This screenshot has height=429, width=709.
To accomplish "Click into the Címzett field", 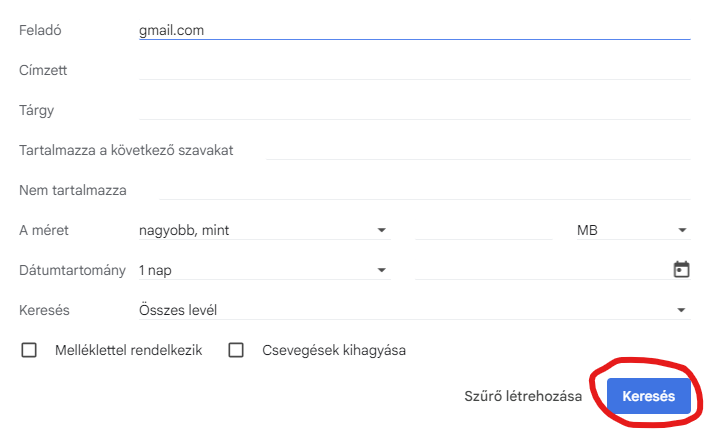I will (414, 70).
